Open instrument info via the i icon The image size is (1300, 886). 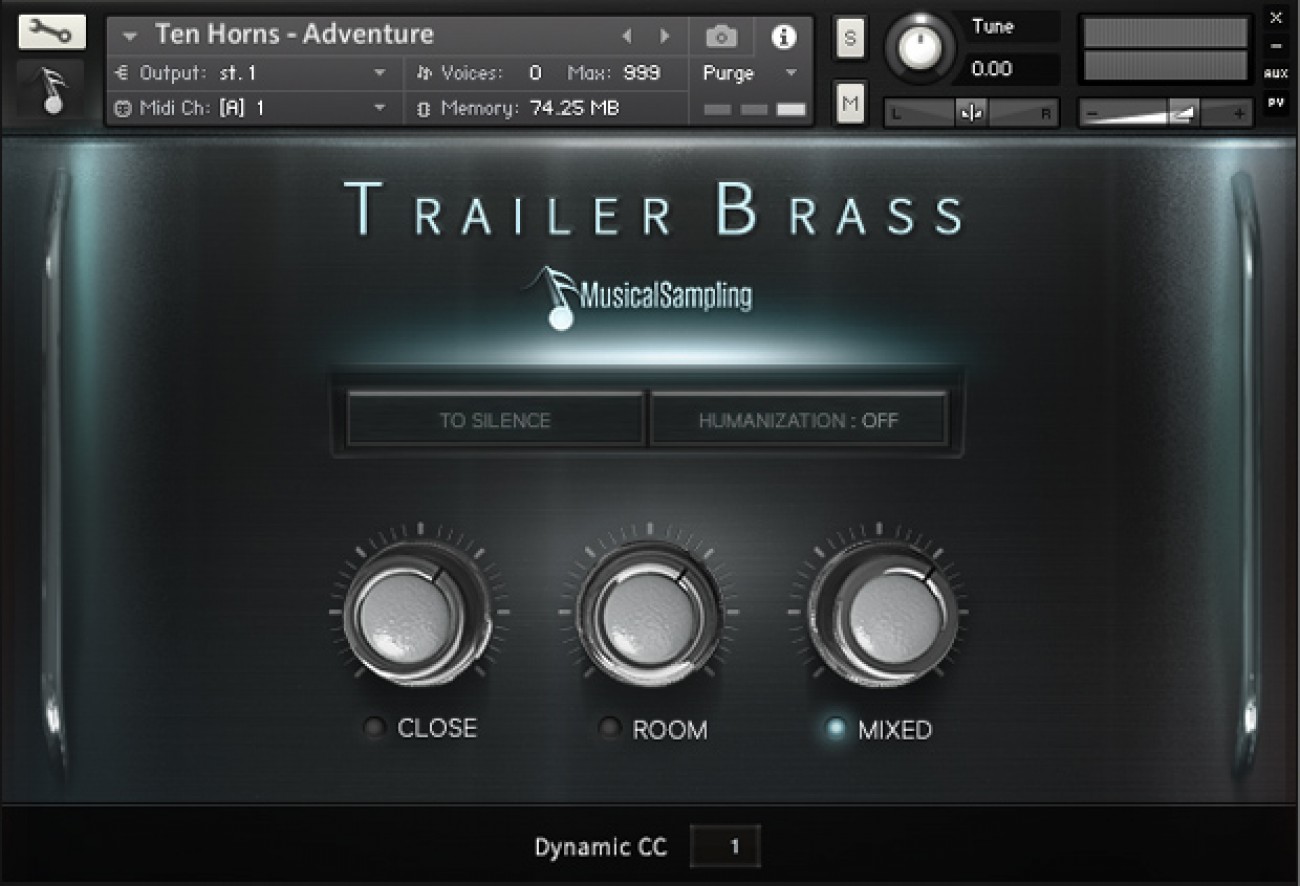point(785,36)
